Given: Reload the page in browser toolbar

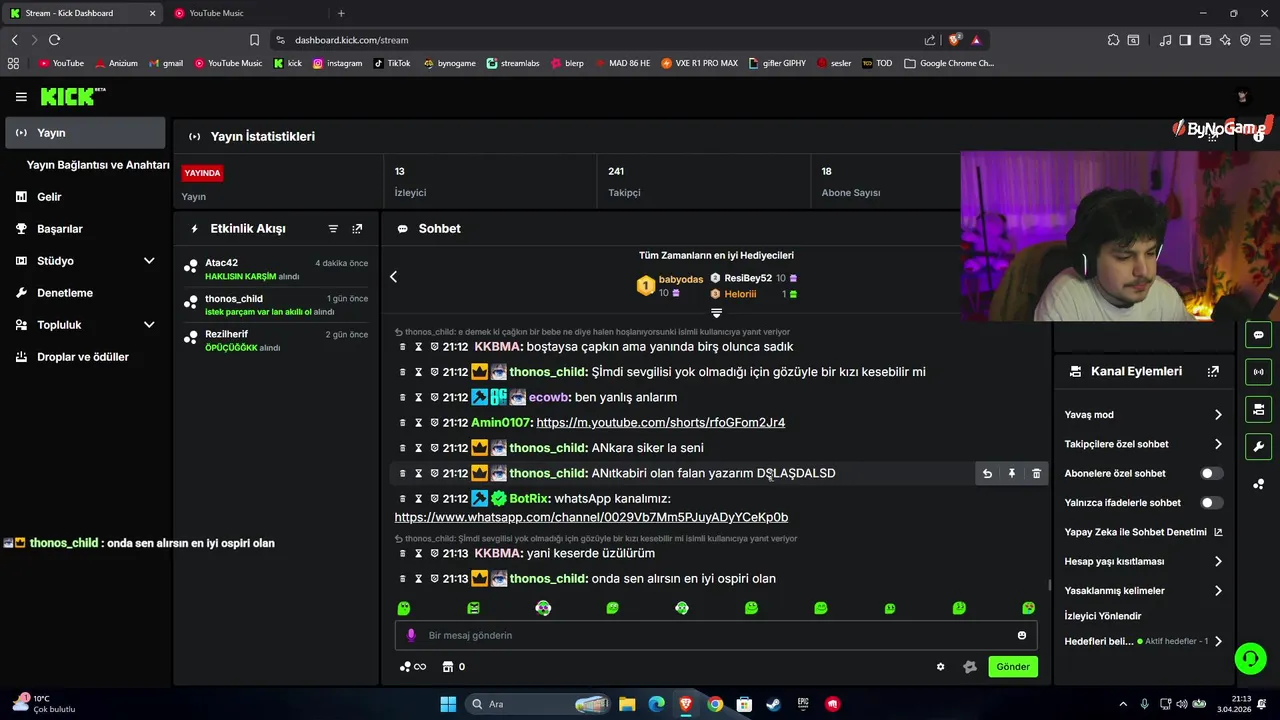Looking at the screenshot, I should (54, 40).
